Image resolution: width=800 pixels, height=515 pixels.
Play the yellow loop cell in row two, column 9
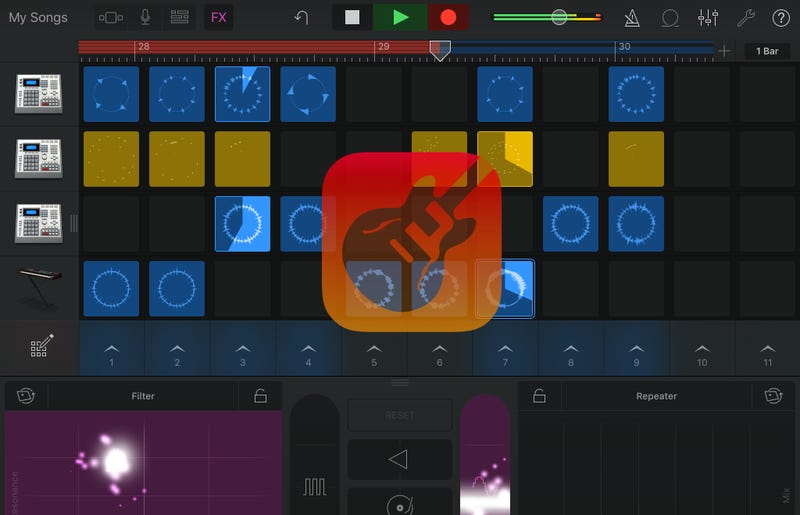pos(636,159)
